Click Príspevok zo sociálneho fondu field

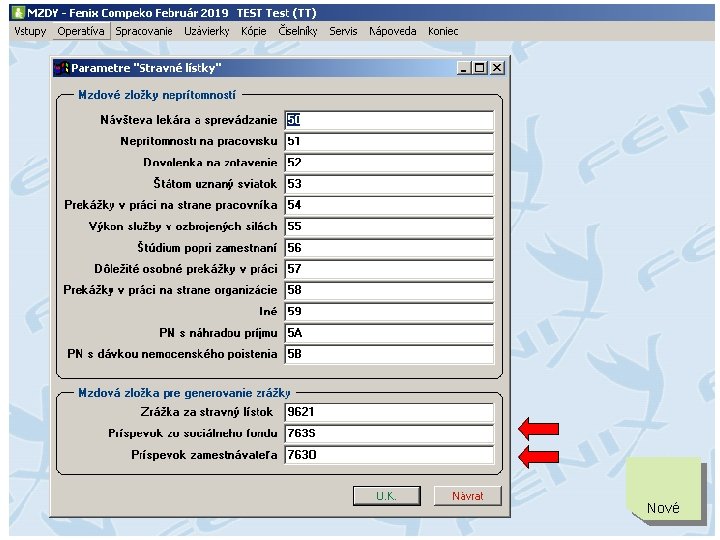[389, 433]
